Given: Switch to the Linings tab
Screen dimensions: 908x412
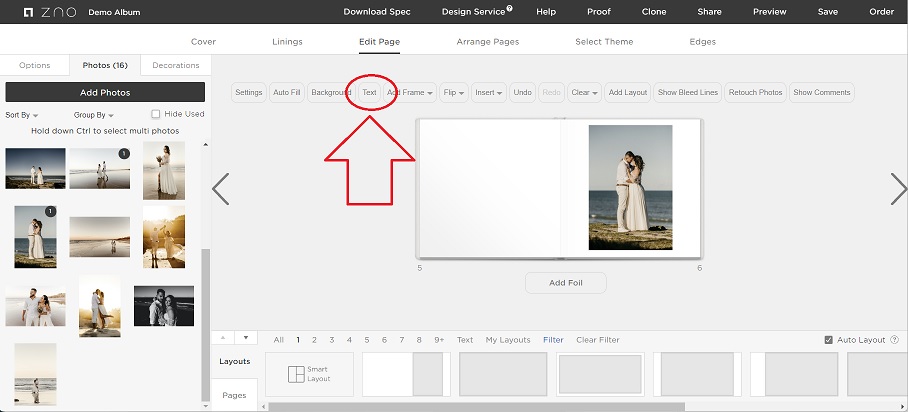Looking at the screenshot, I should pos(287,42).
